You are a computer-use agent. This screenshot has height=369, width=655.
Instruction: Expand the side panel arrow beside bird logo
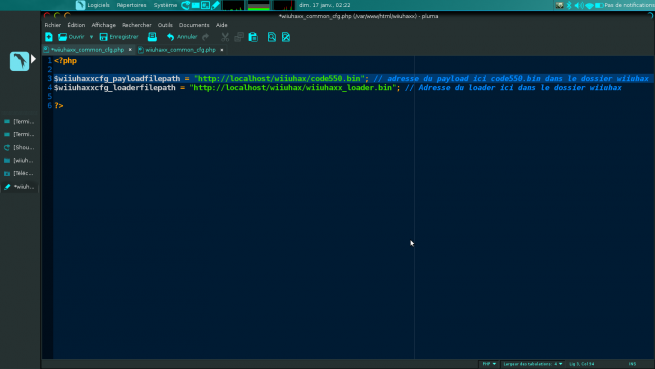click(33, 59)
